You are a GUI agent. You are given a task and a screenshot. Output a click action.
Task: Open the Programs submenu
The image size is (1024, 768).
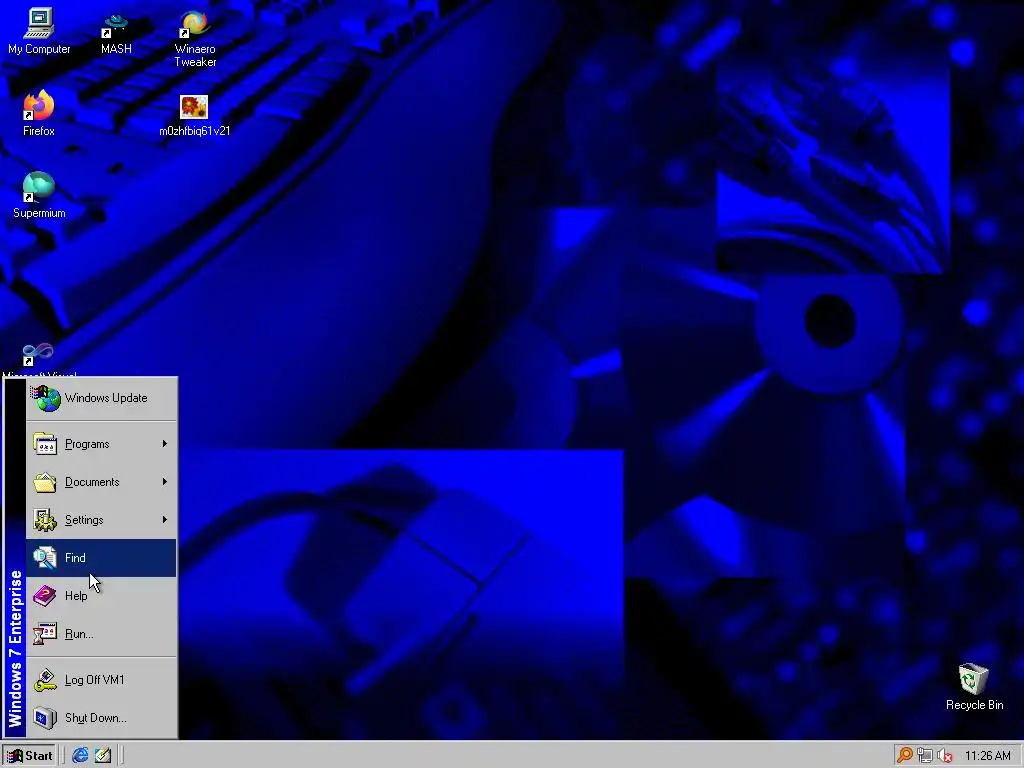point(101,444)
